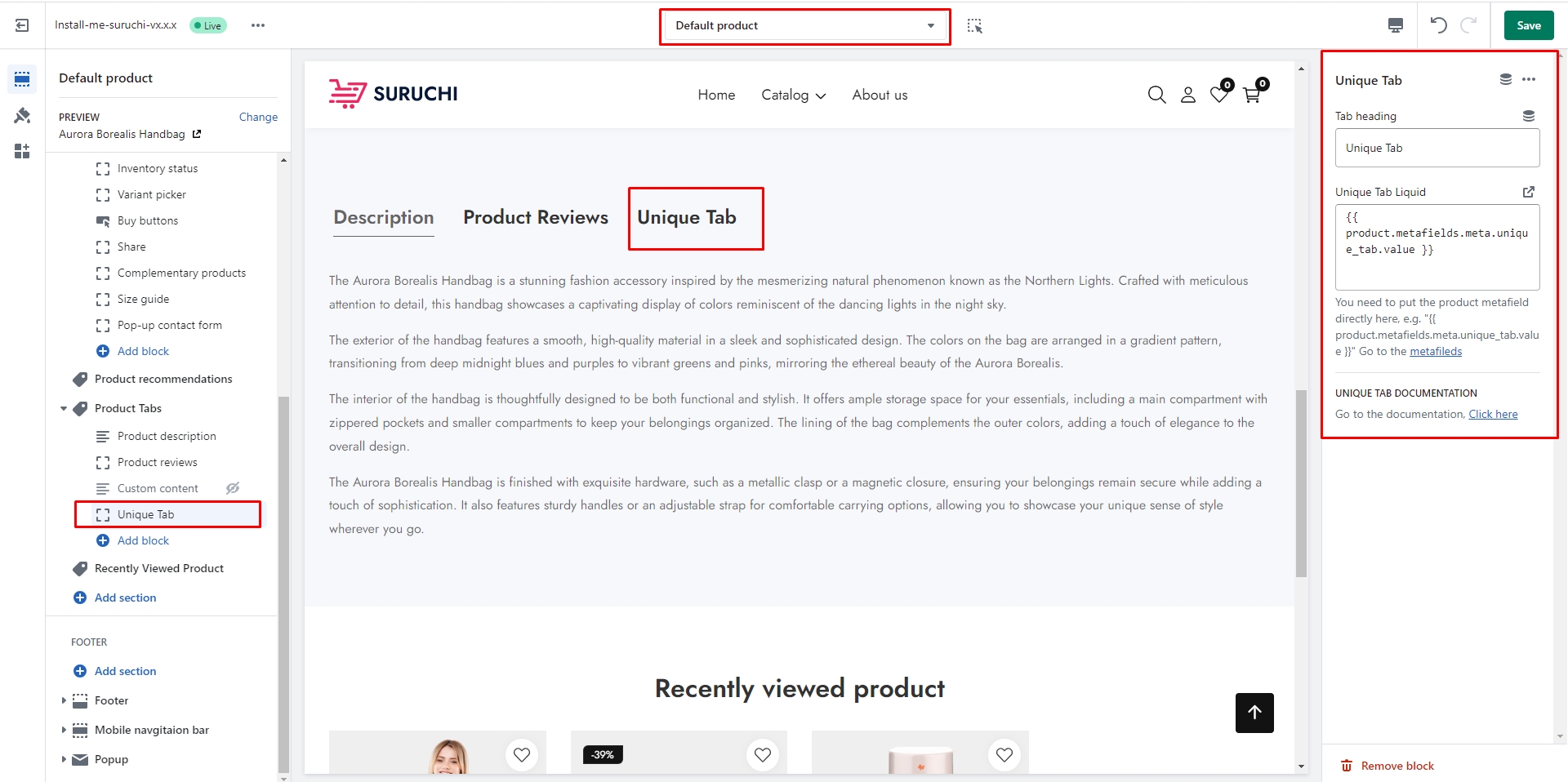Open the metafields link

[1435, 352]
